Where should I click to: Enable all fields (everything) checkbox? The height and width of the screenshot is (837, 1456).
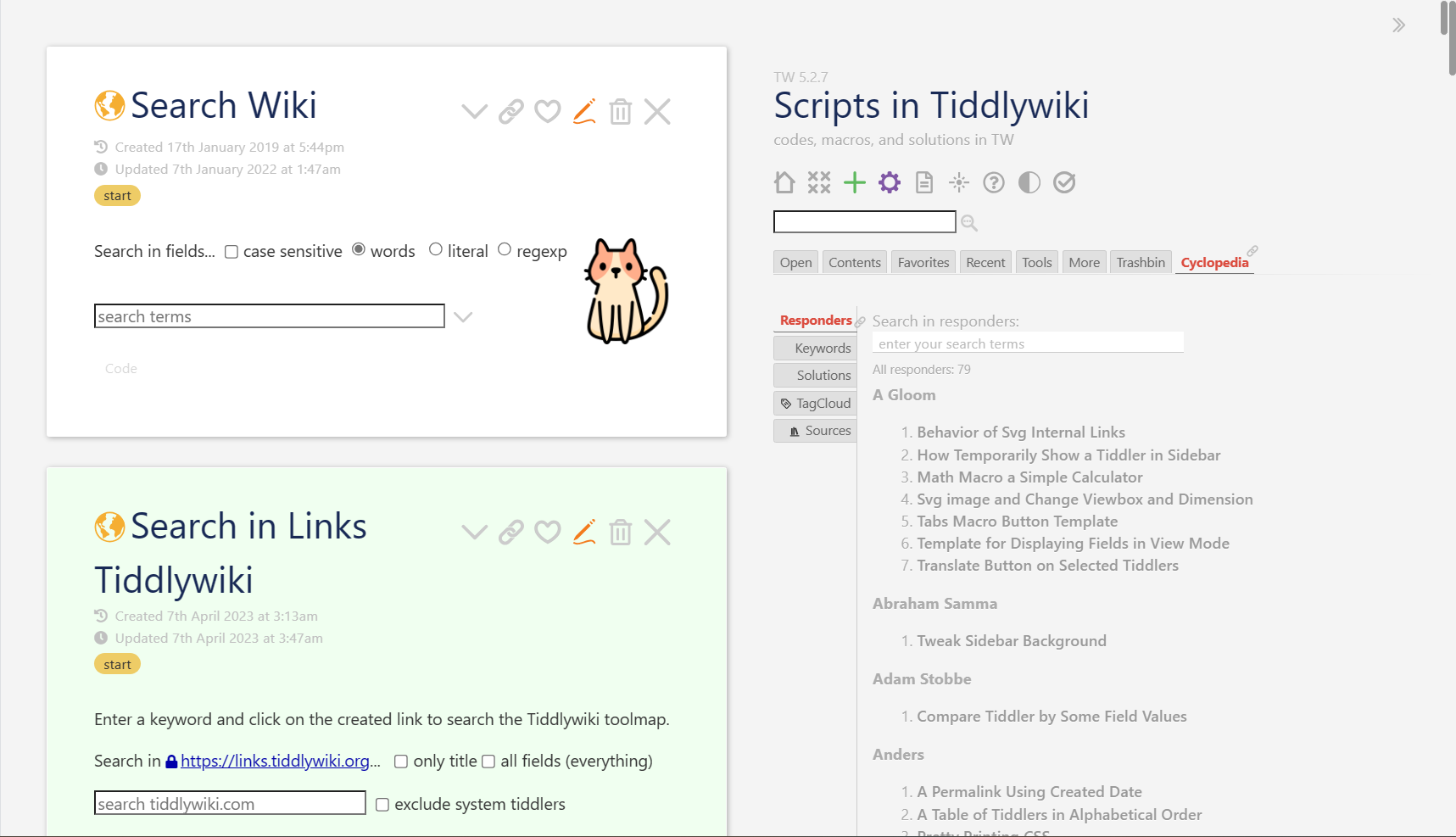488,762
